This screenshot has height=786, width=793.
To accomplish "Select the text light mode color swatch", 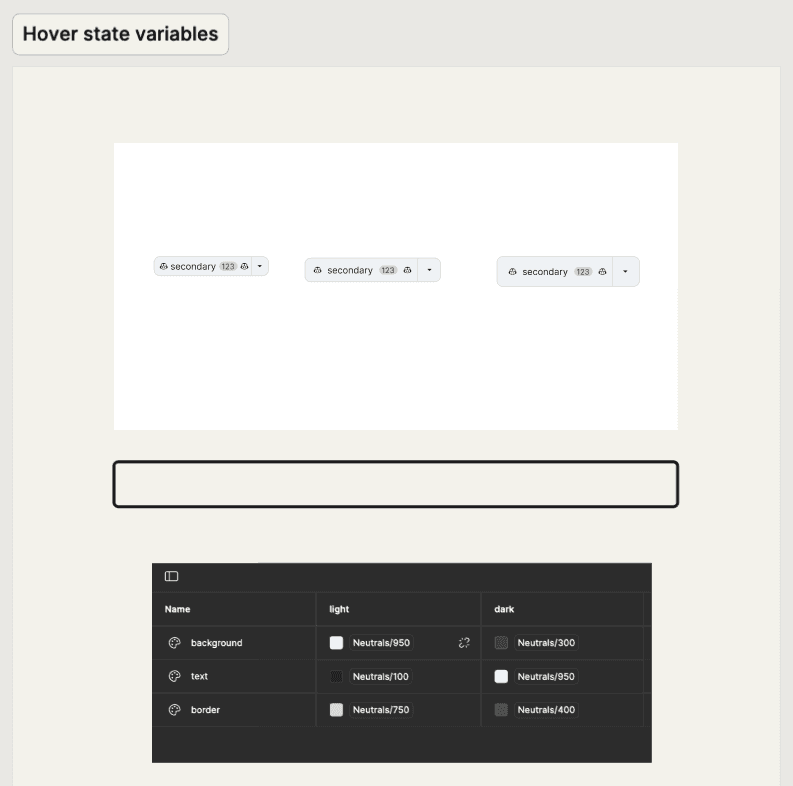I will coord(336,676).
